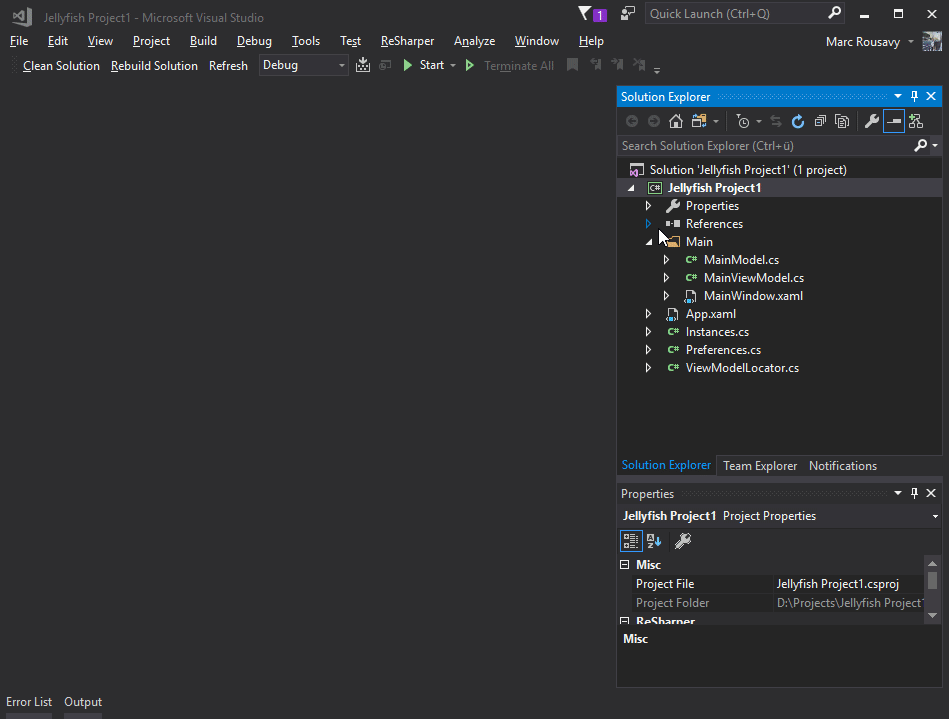This screenshot has height=719, width=949.
Task: Click the green Start play icon
Action: point(407,65)
